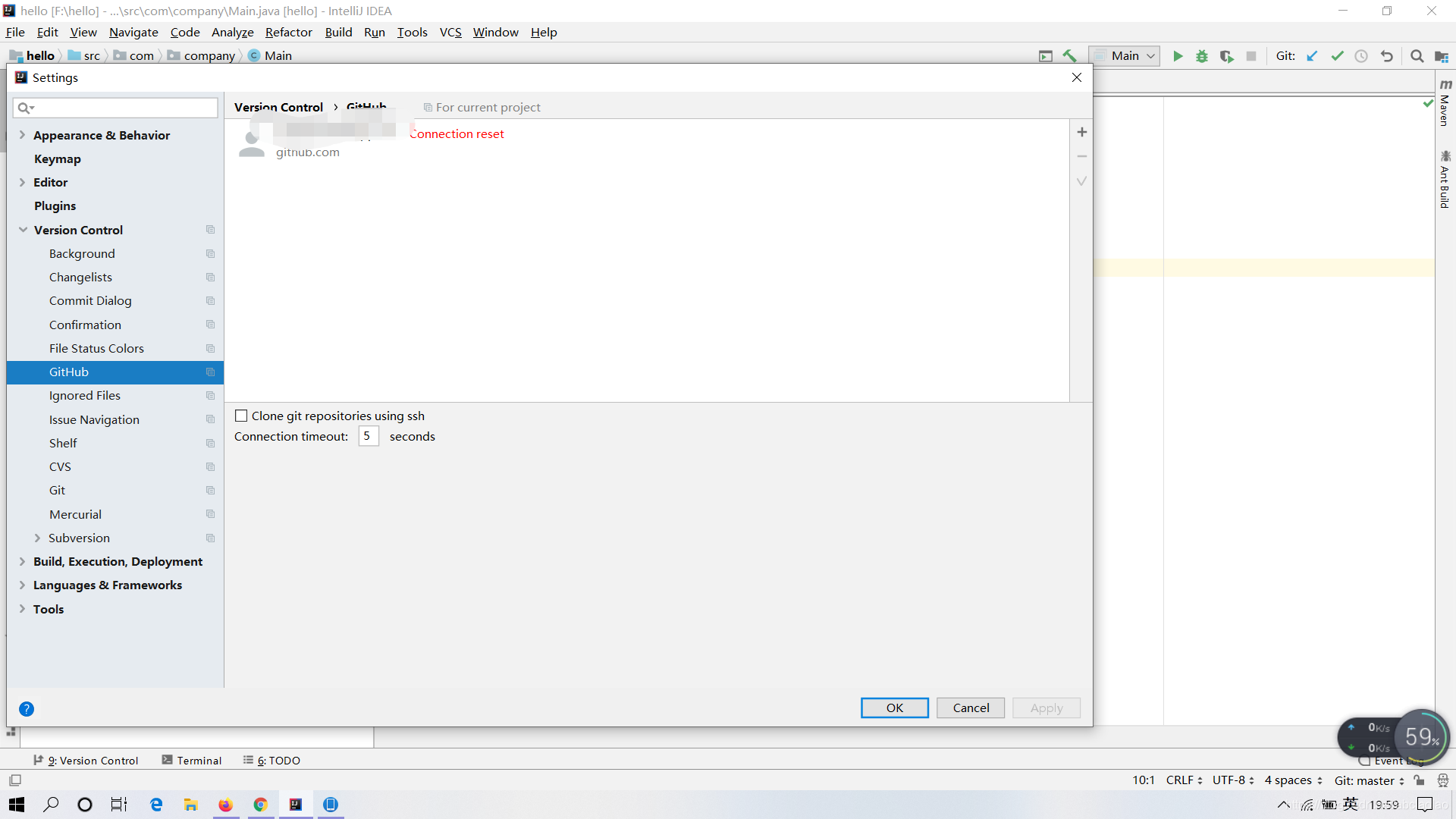Click Search Everywhere magnifier icon
The width and height of the screenshot is (1456, 819).
coord(1417,56)
